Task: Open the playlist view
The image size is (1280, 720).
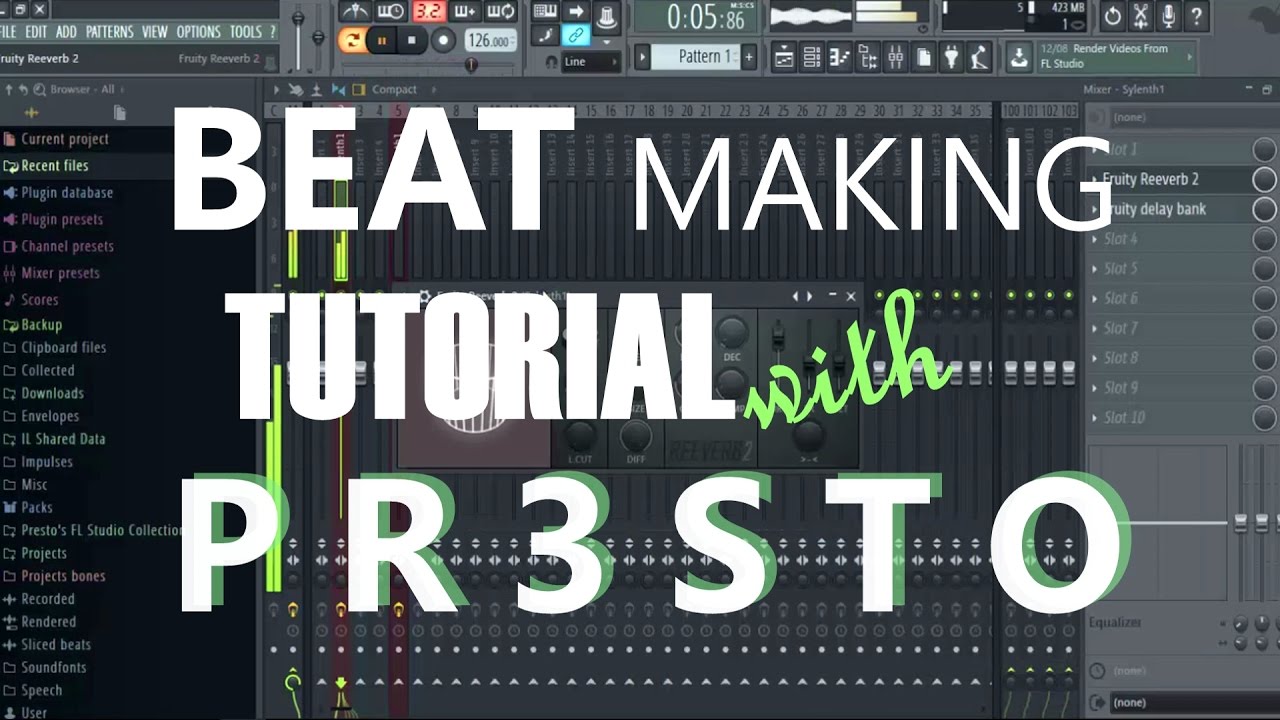Action: tap(784, 57)
